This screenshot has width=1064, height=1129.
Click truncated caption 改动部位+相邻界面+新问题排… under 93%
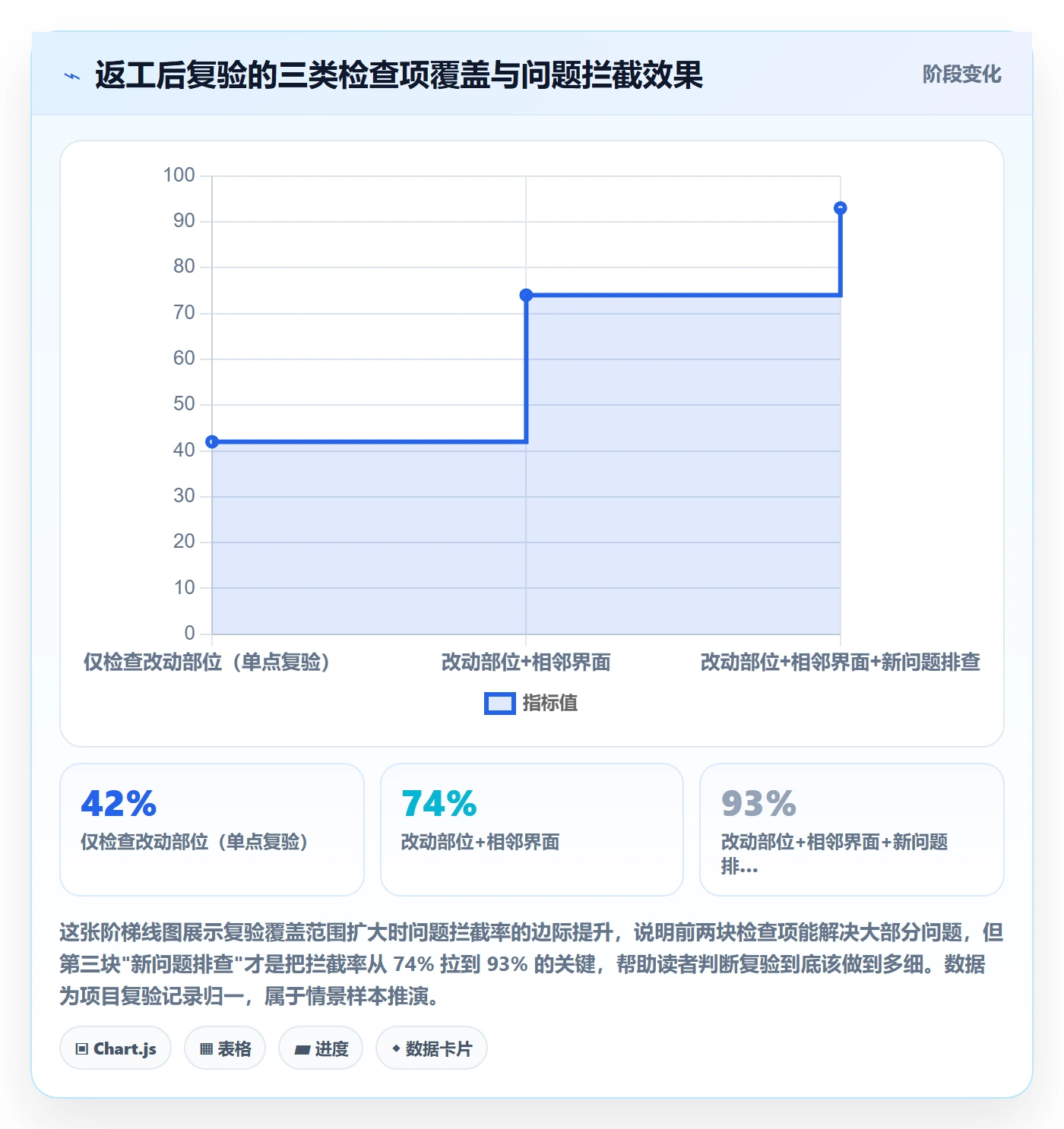click(x=834, y=854)
